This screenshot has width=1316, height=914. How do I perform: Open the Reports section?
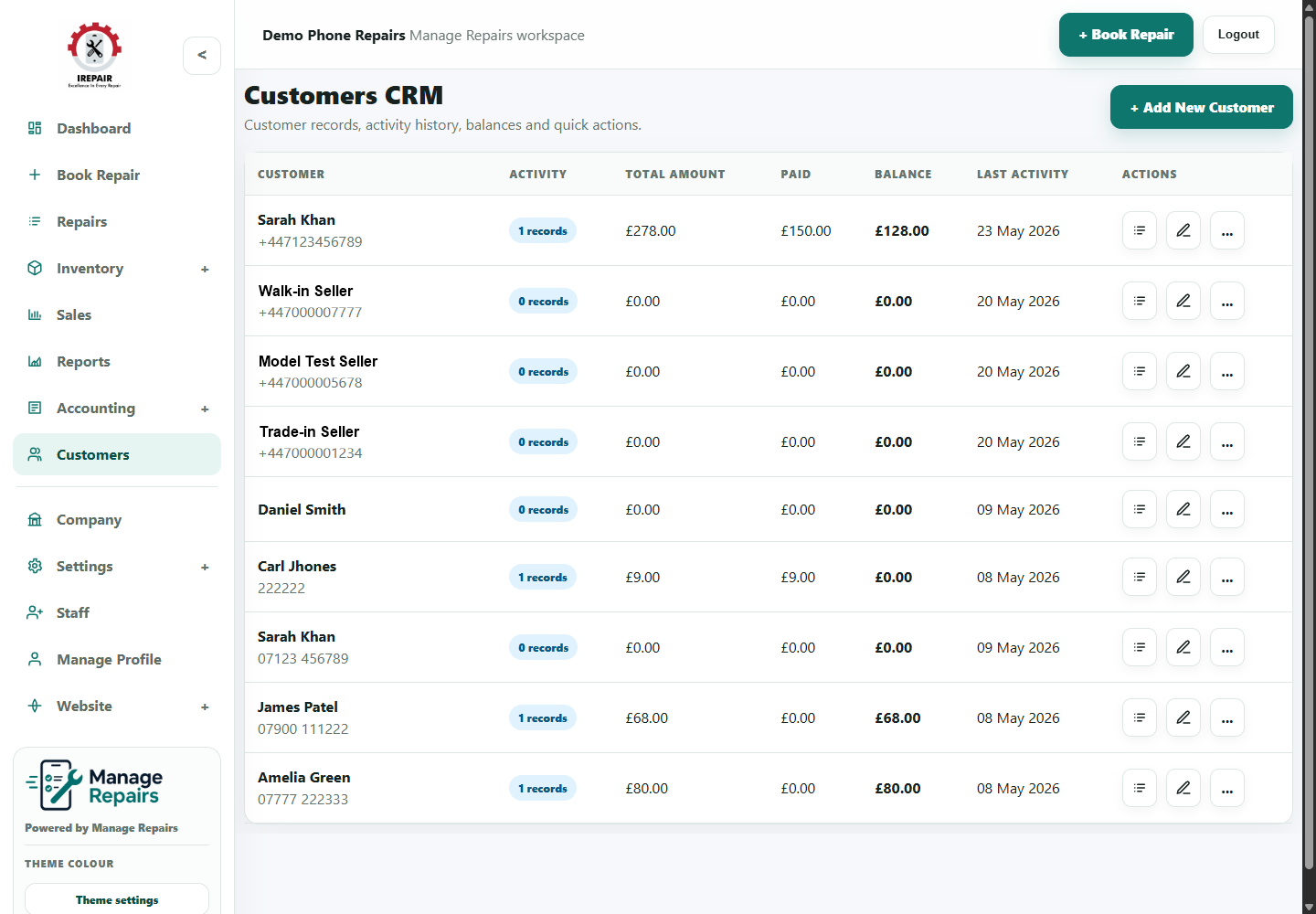117,361
